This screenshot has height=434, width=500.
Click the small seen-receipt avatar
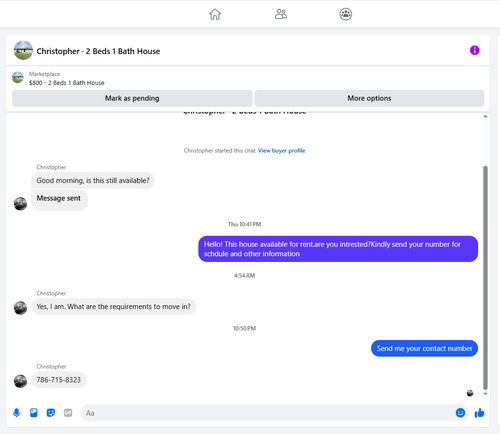tap(470, 393)
